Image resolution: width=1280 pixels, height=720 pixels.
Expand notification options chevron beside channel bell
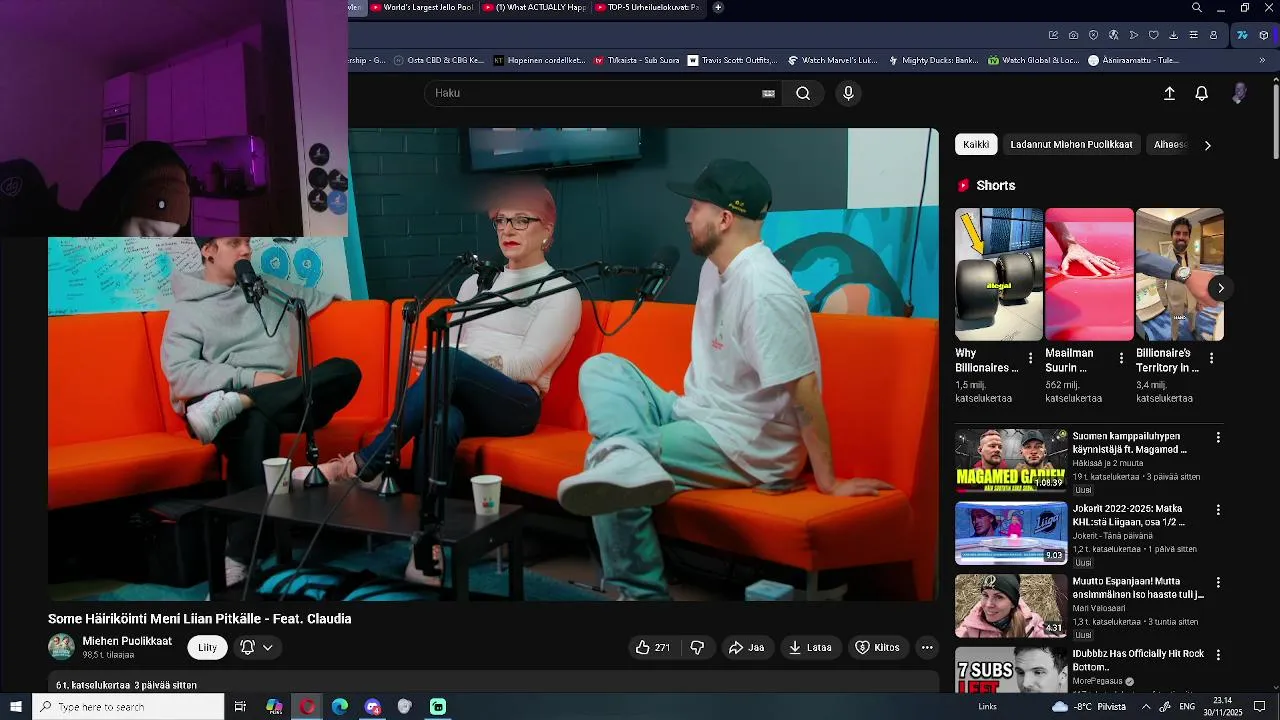coord(268,647)
